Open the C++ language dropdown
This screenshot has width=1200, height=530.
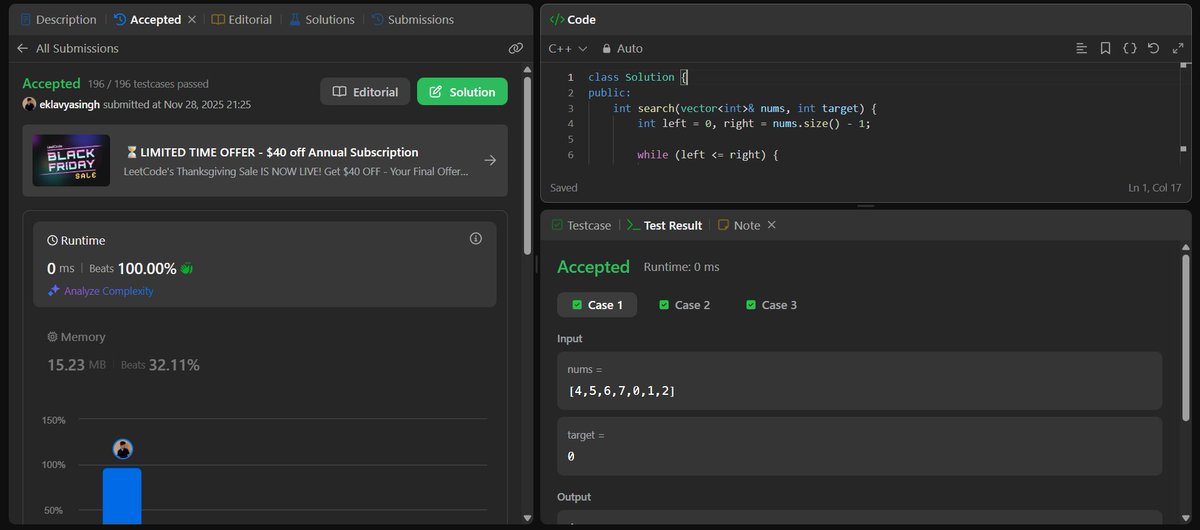click(x=568, y=48)
